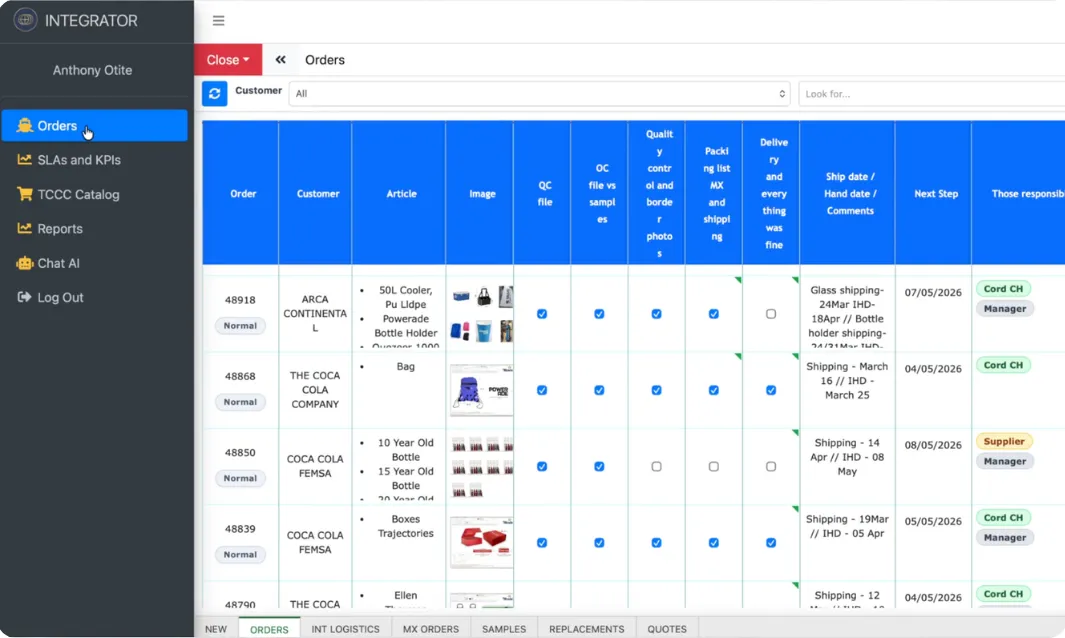
Task: Click order number 48868
Action: click(x=240, y=376)
